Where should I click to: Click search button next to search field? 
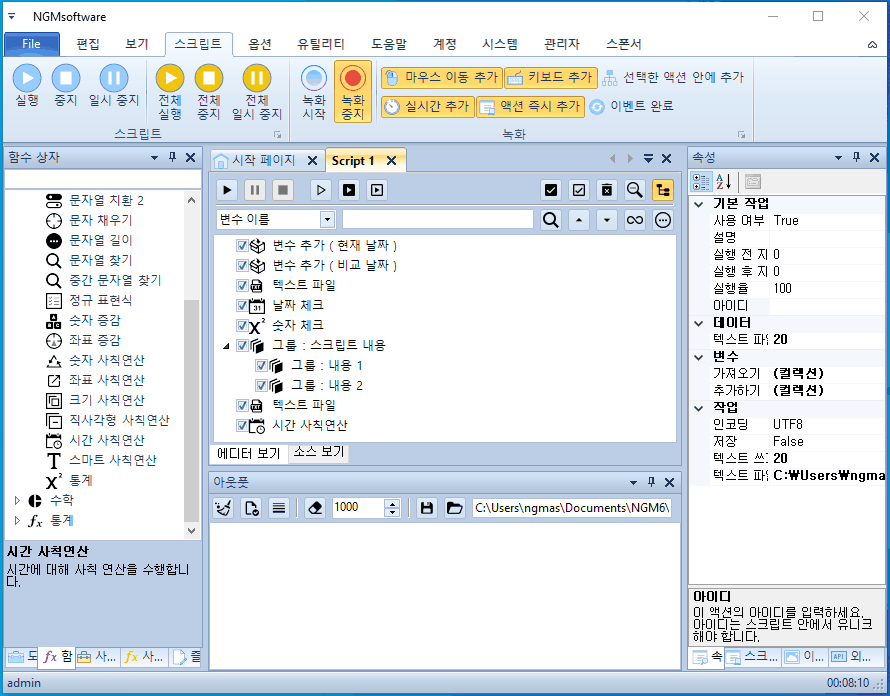click(x=551, y=220)
